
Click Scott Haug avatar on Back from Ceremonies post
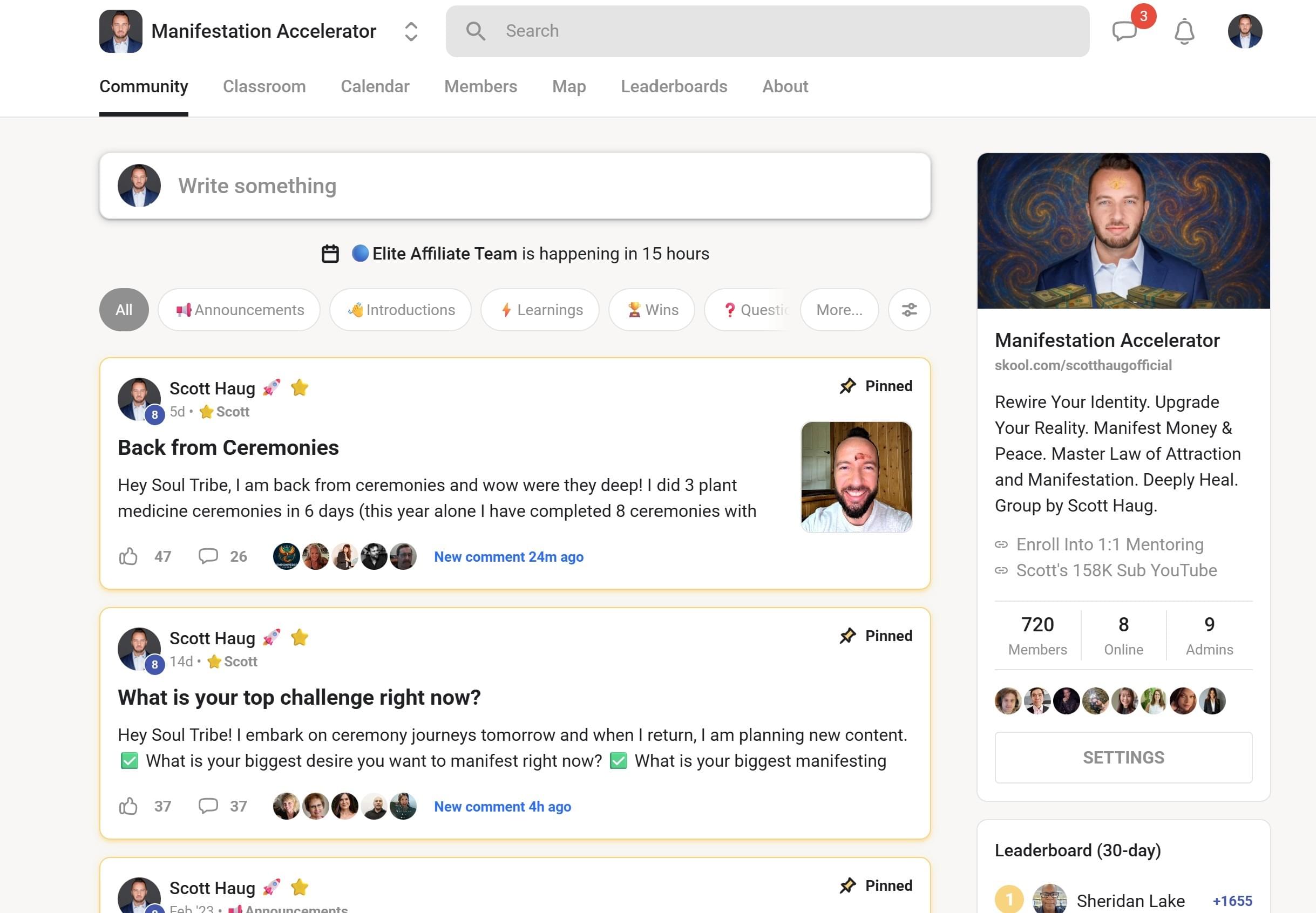[139, 399]
